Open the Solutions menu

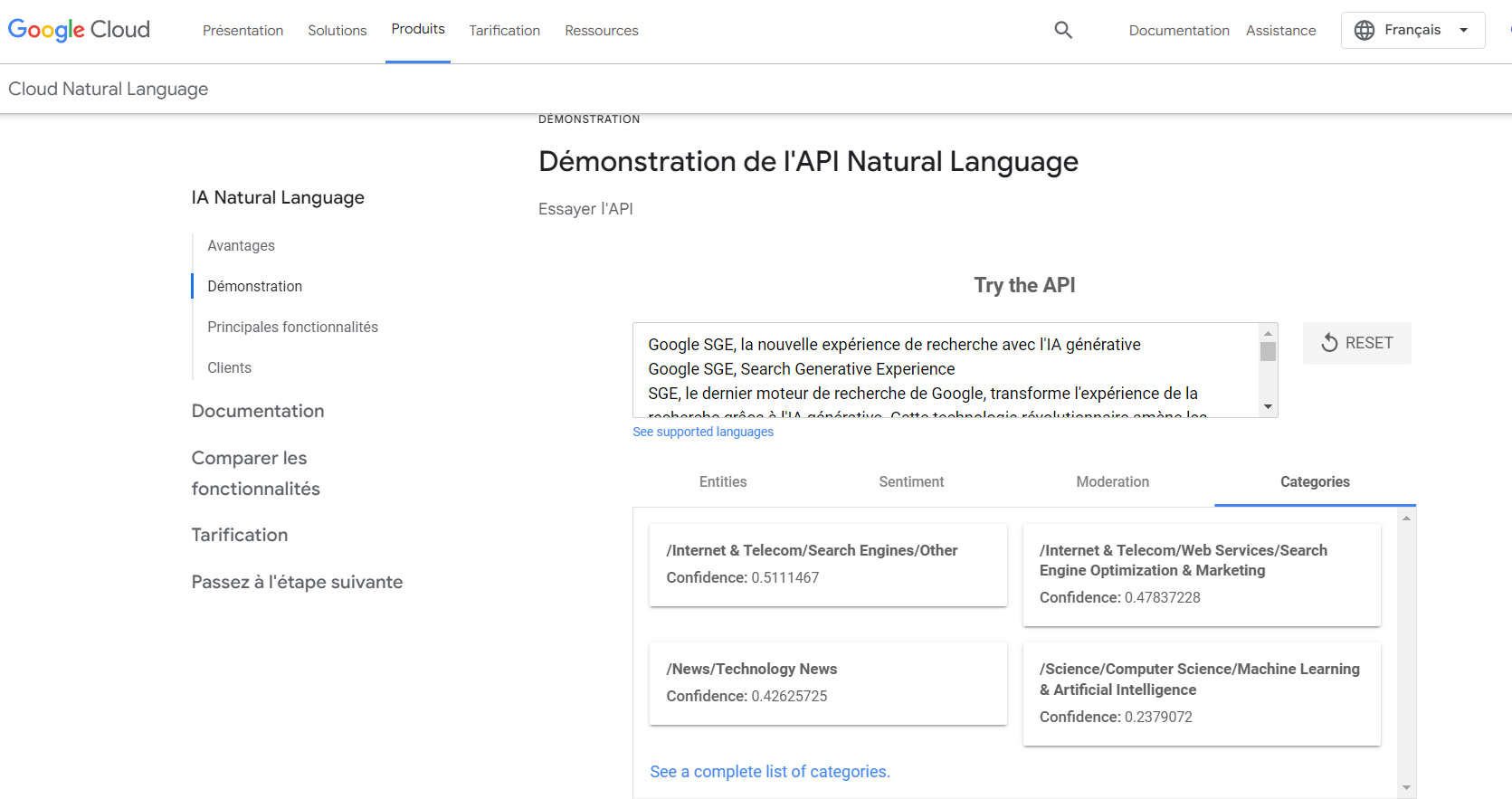coord(338,31)
